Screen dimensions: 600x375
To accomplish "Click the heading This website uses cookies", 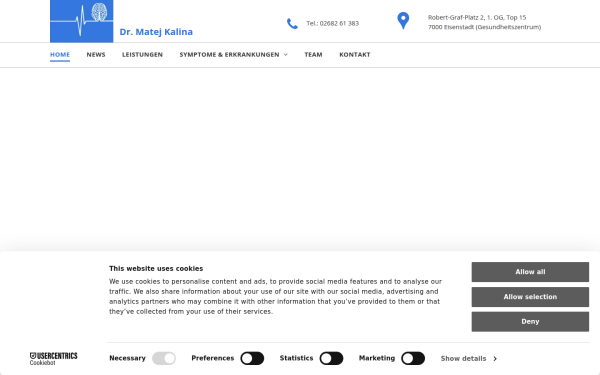I will tap(156, 269).
